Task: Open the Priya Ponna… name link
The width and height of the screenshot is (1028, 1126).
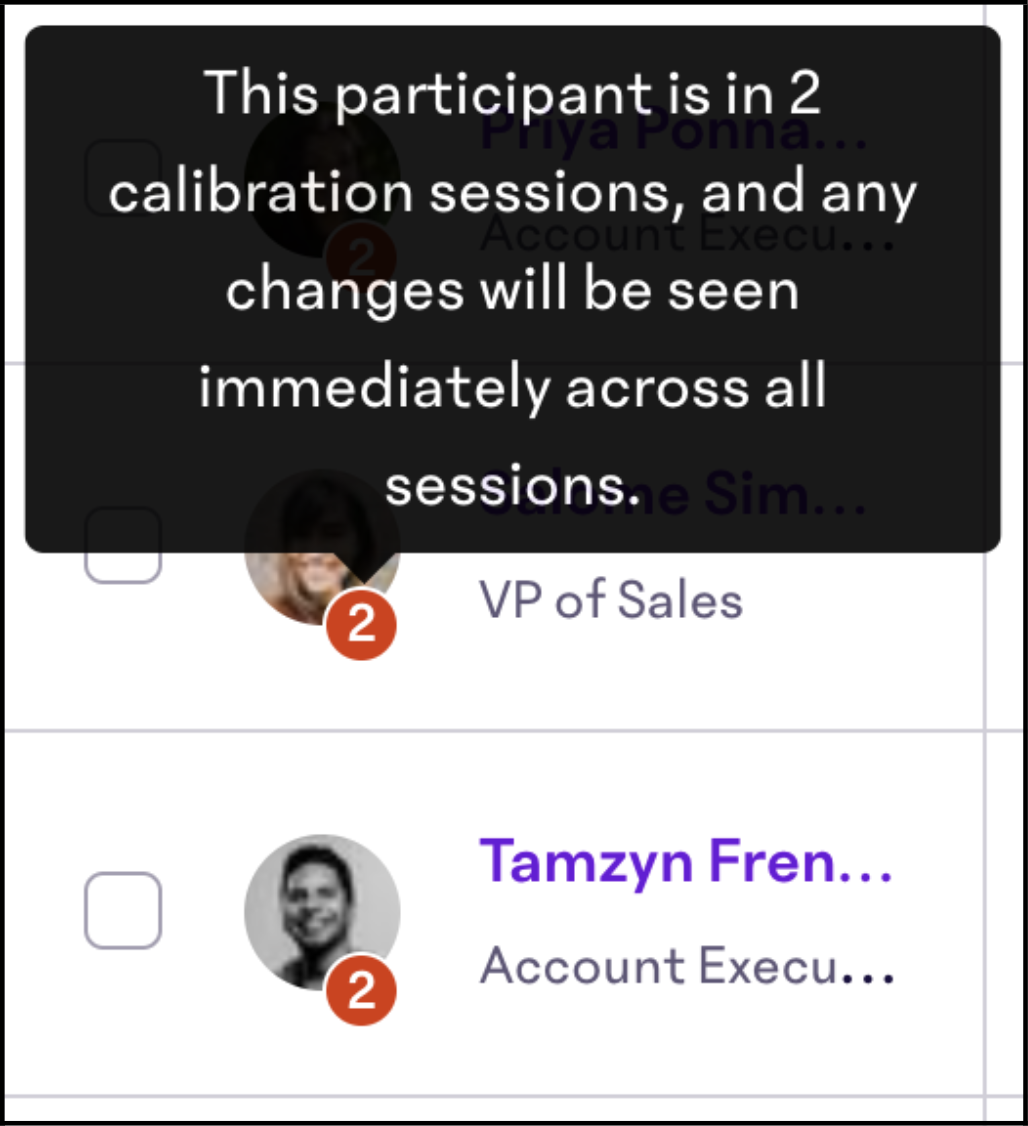Action: [673, 131]
